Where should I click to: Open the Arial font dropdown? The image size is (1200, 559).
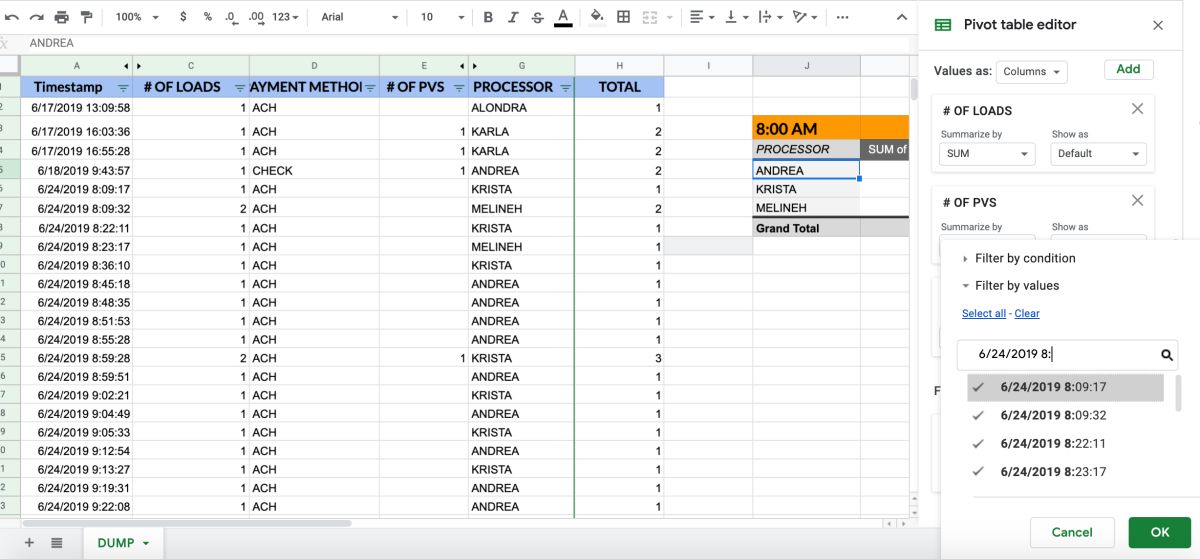[x=359, y=17]
